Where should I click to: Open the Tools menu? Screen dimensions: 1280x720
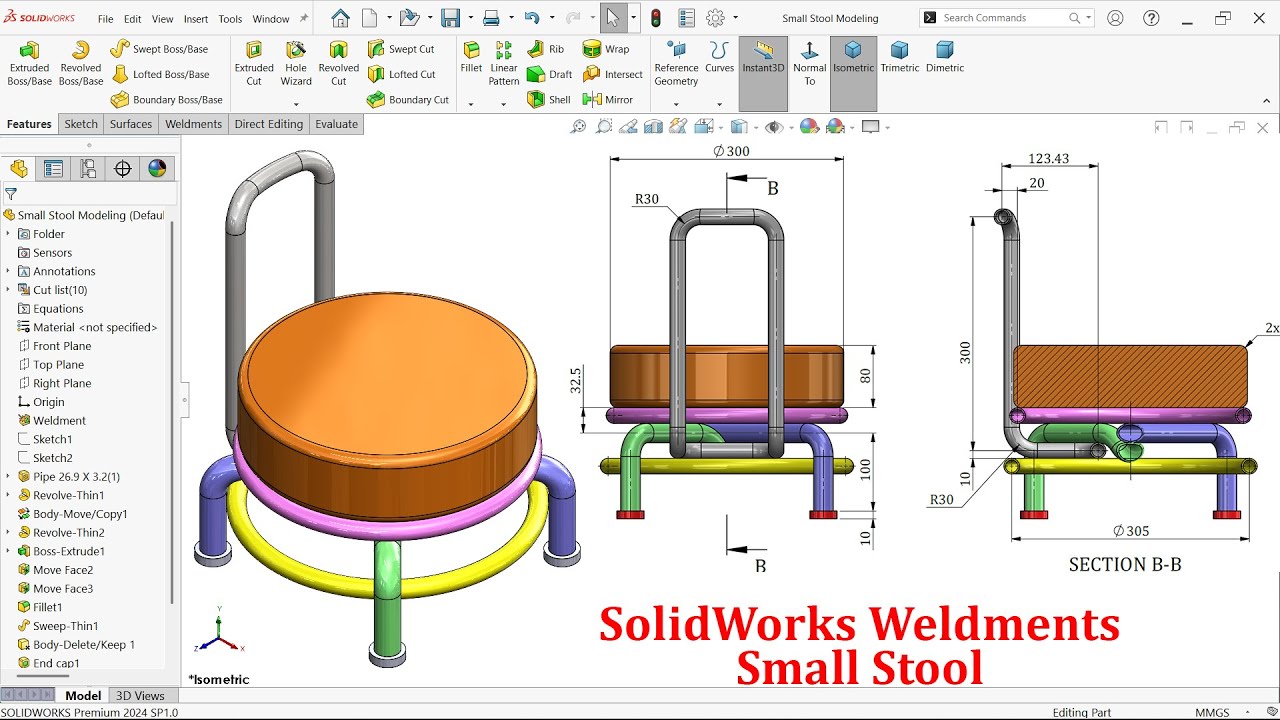(230, 19)
